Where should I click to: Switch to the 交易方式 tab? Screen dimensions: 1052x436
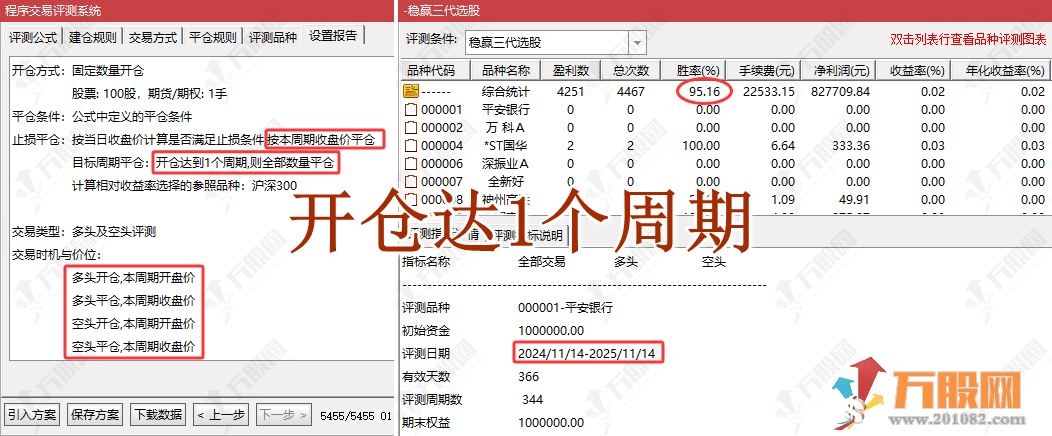pyautogui.click(x=152, y=37)
